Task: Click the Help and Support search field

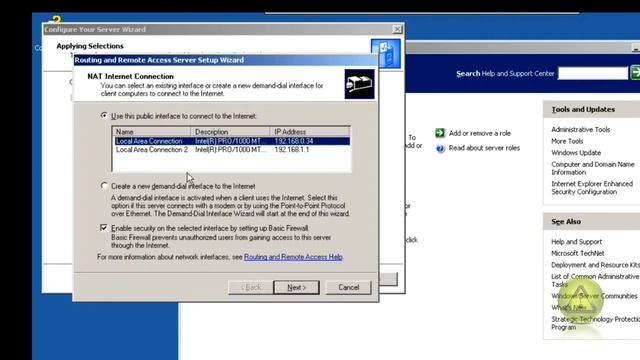Action: pyautogui.click(x=593, y=73)
